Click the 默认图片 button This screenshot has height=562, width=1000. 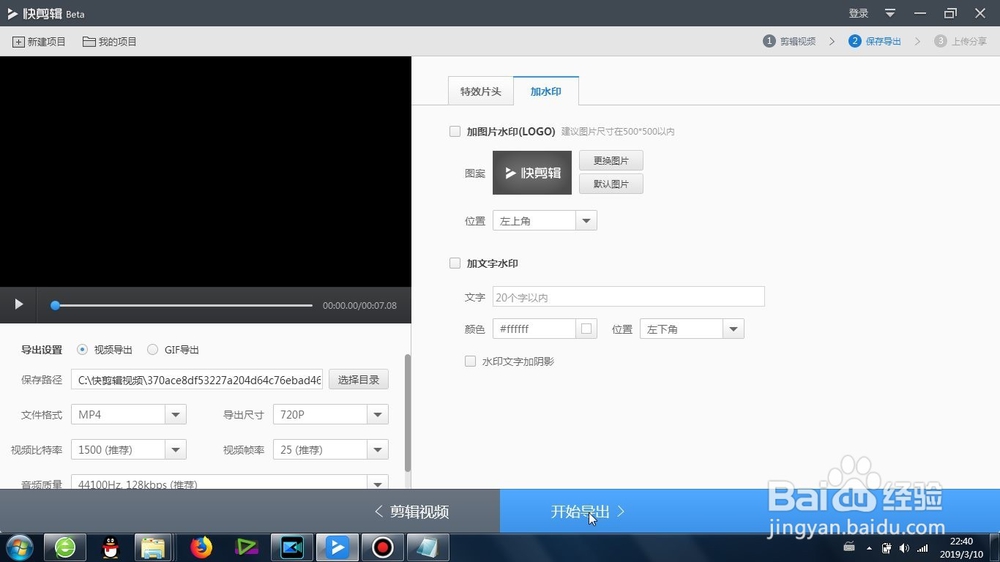[611, 184]
